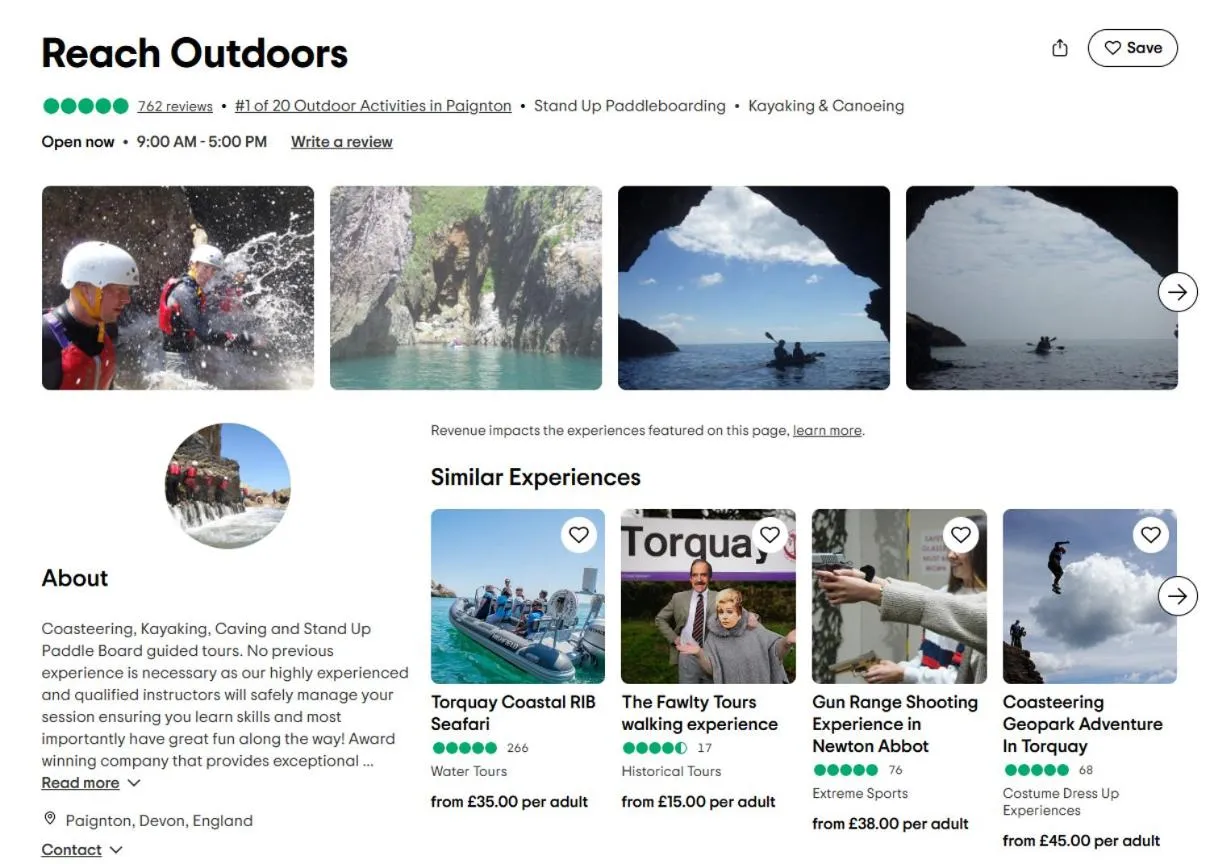The width and height of the screenshot is (1210, 864).
Task: Click the five-bubble rating next to reviews
Action: (x=86, y=106)
